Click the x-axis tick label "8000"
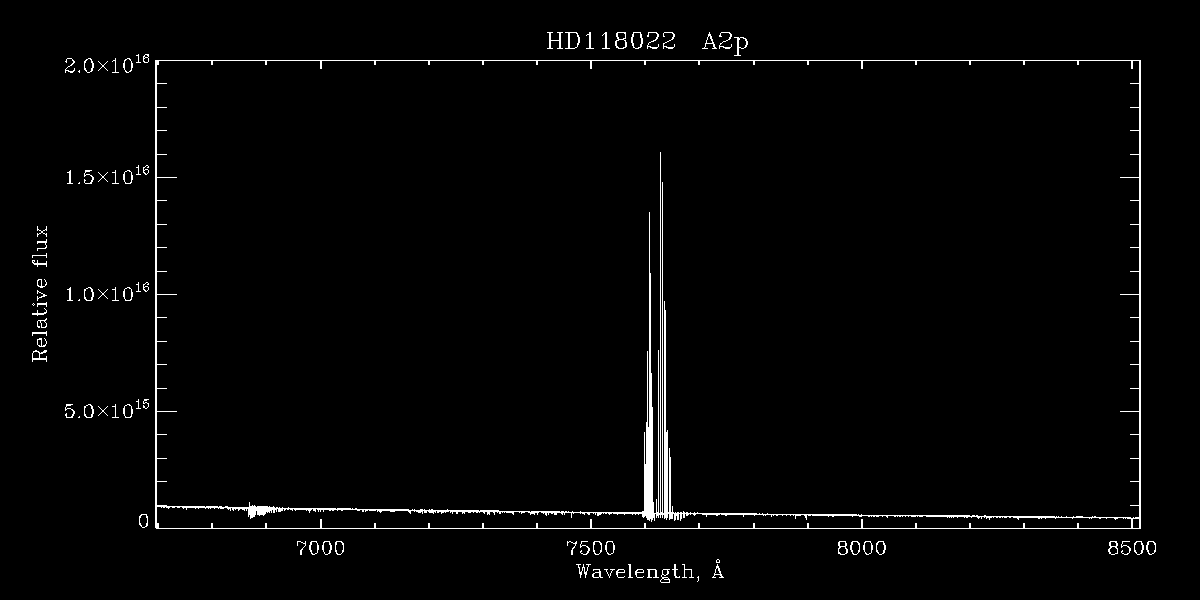Viewport: 1200px width, 600px height. tap(861, 547)
